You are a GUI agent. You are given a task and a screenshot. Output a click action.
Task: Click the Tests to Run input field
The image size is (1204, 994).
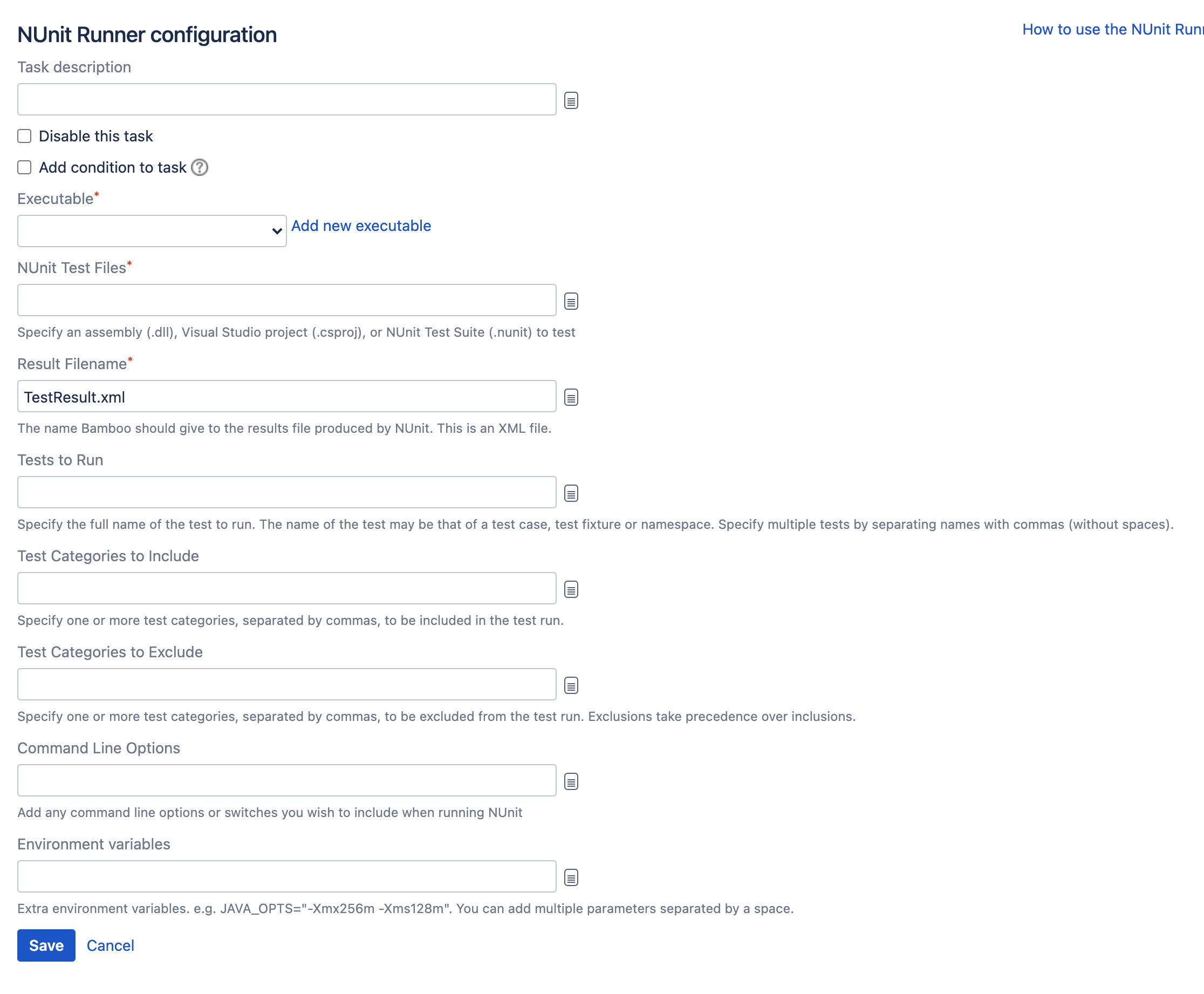(x=287, y=492)
